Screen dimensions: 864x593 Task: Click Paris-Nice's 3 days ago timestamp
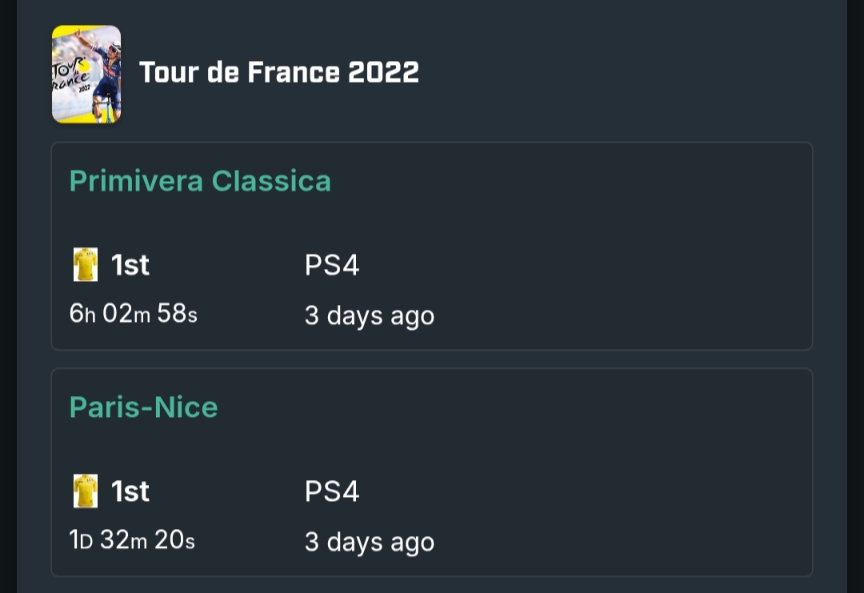coord(369,542)
